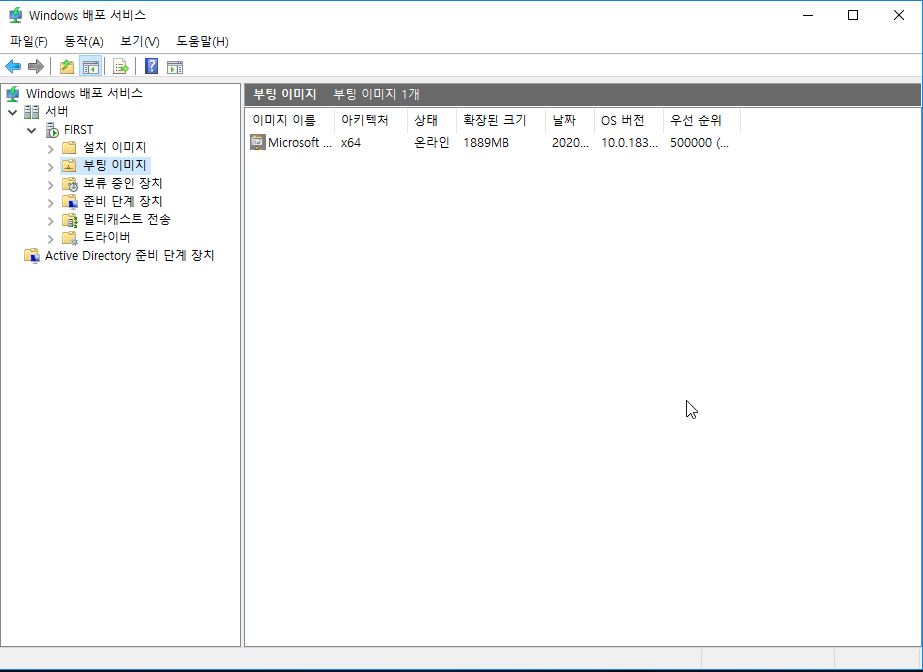
Task: Open Help via the question mark icon
Action: coord(151,66)
